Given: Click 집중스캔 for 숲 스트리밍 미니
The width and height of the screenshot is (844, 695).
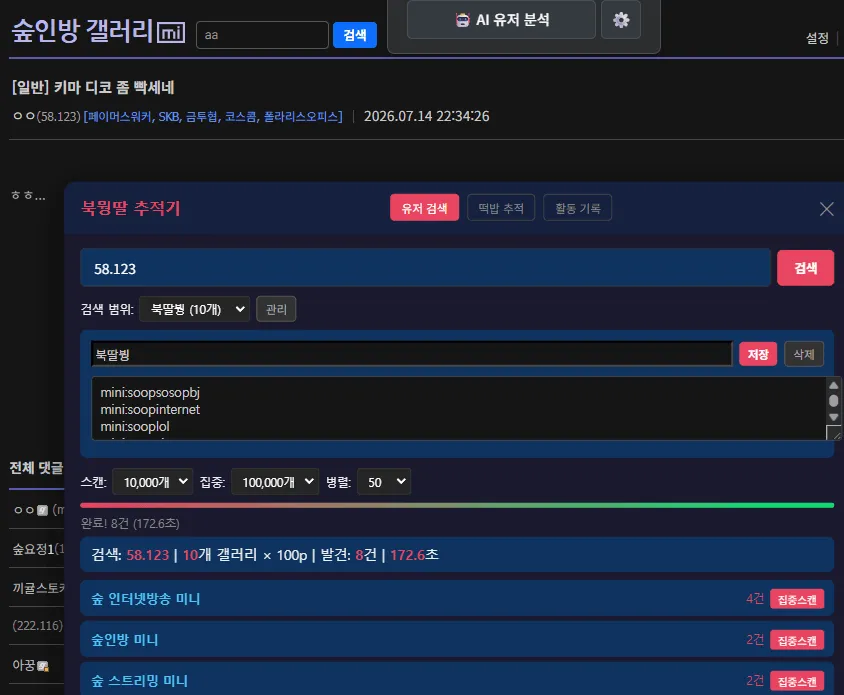Looking at the screenshot, I should tap(797, 681).
